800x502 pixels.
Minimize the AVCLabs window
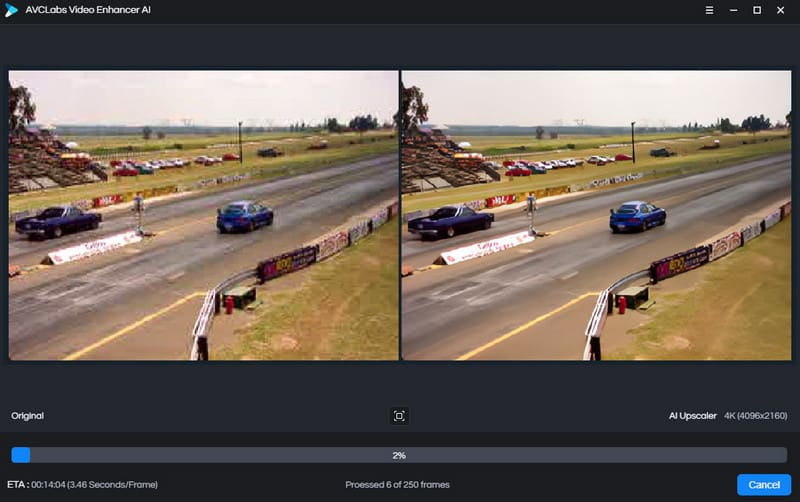pyautogui.click(x=733, y=10)
